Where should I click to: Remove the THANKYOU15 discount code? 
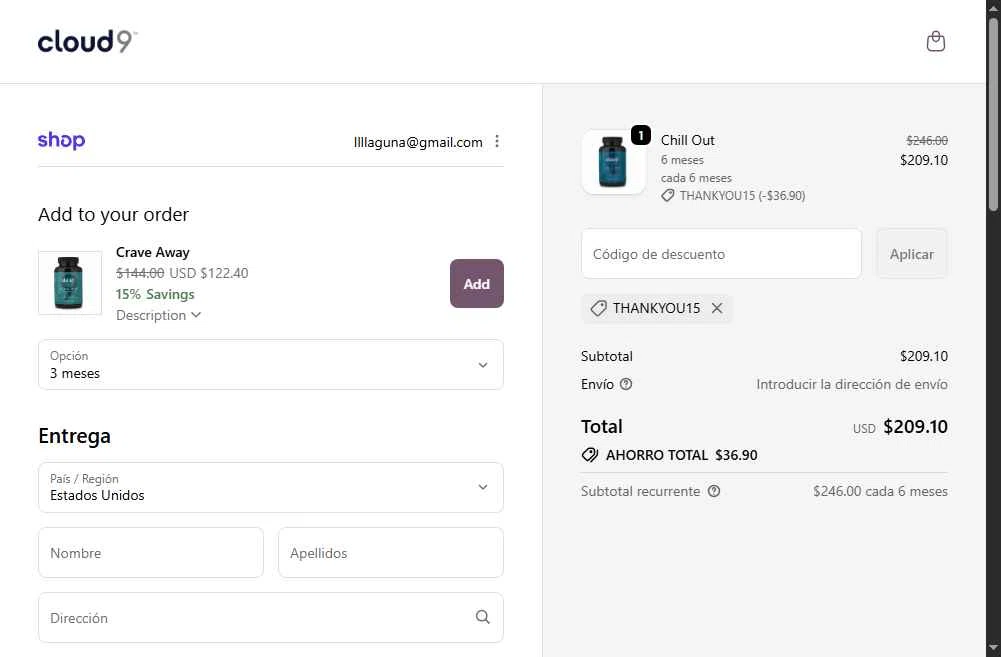(x=717, y=308)
